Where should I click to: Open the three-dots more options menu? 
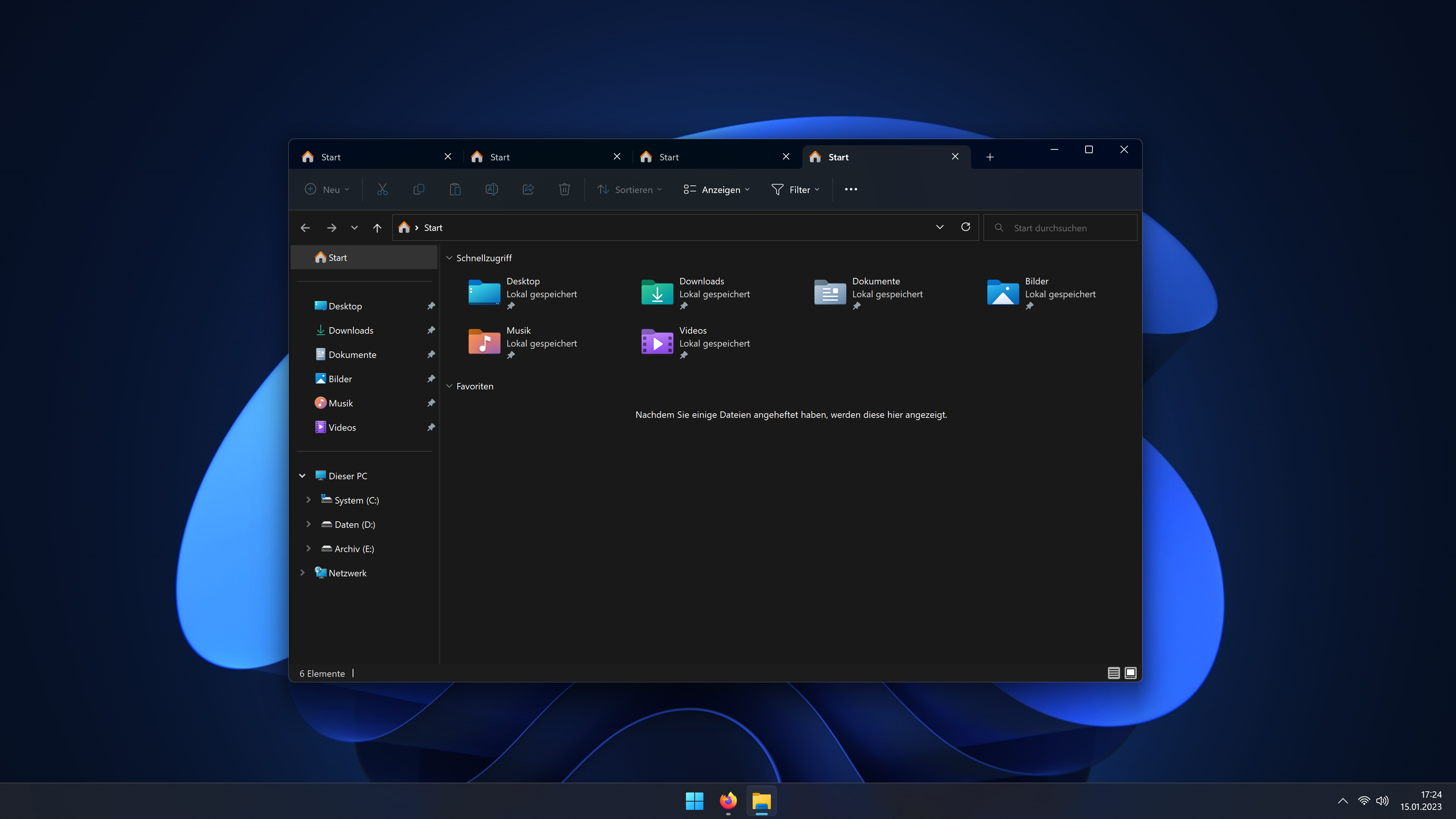[x=850, y=189]
